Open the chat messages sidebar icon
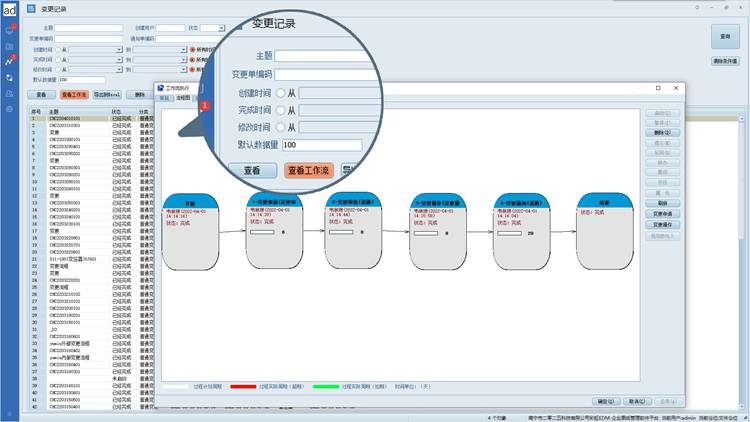The height and width of the screenshot is (422, 750). (10, 29)
